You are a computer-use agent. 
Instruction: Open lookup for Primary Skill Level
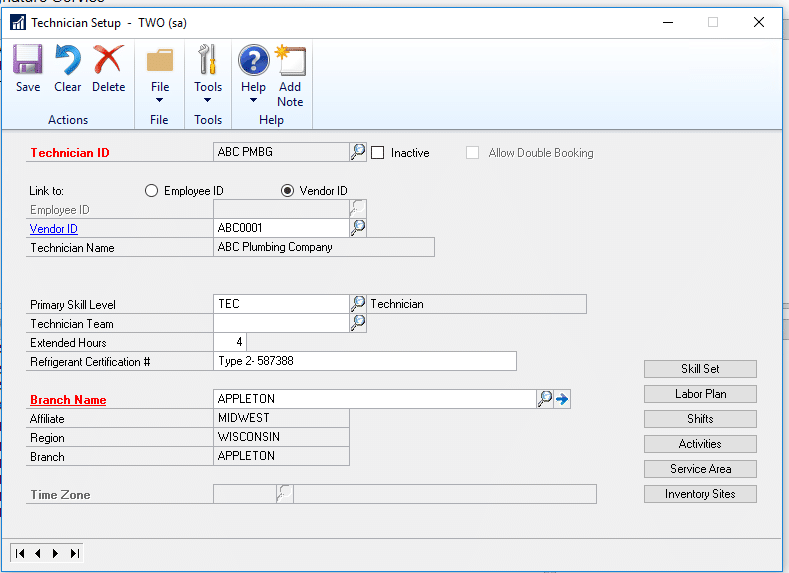point(358,304)
